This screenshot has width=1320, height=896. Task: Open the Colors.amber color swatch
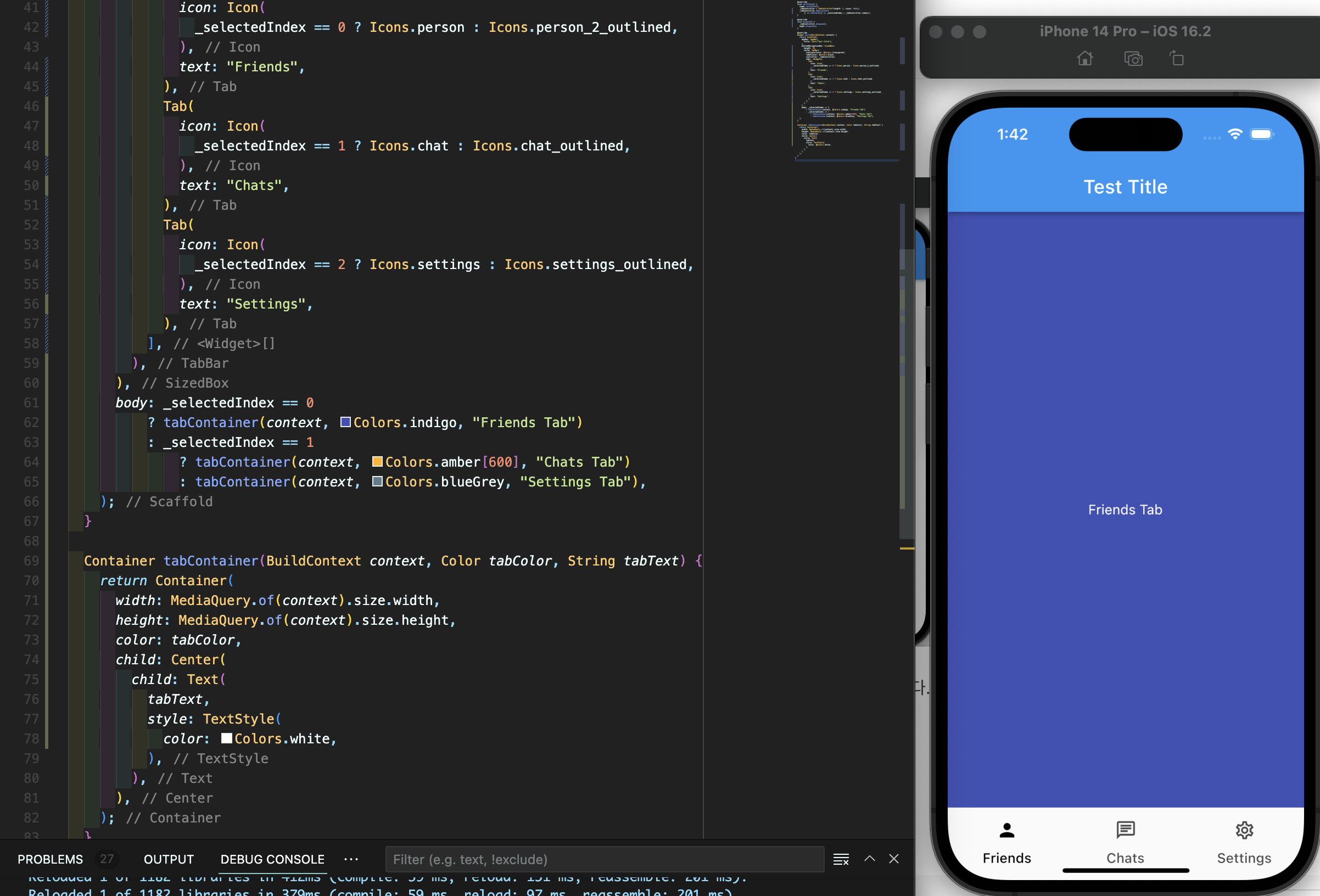click(377, 462)
